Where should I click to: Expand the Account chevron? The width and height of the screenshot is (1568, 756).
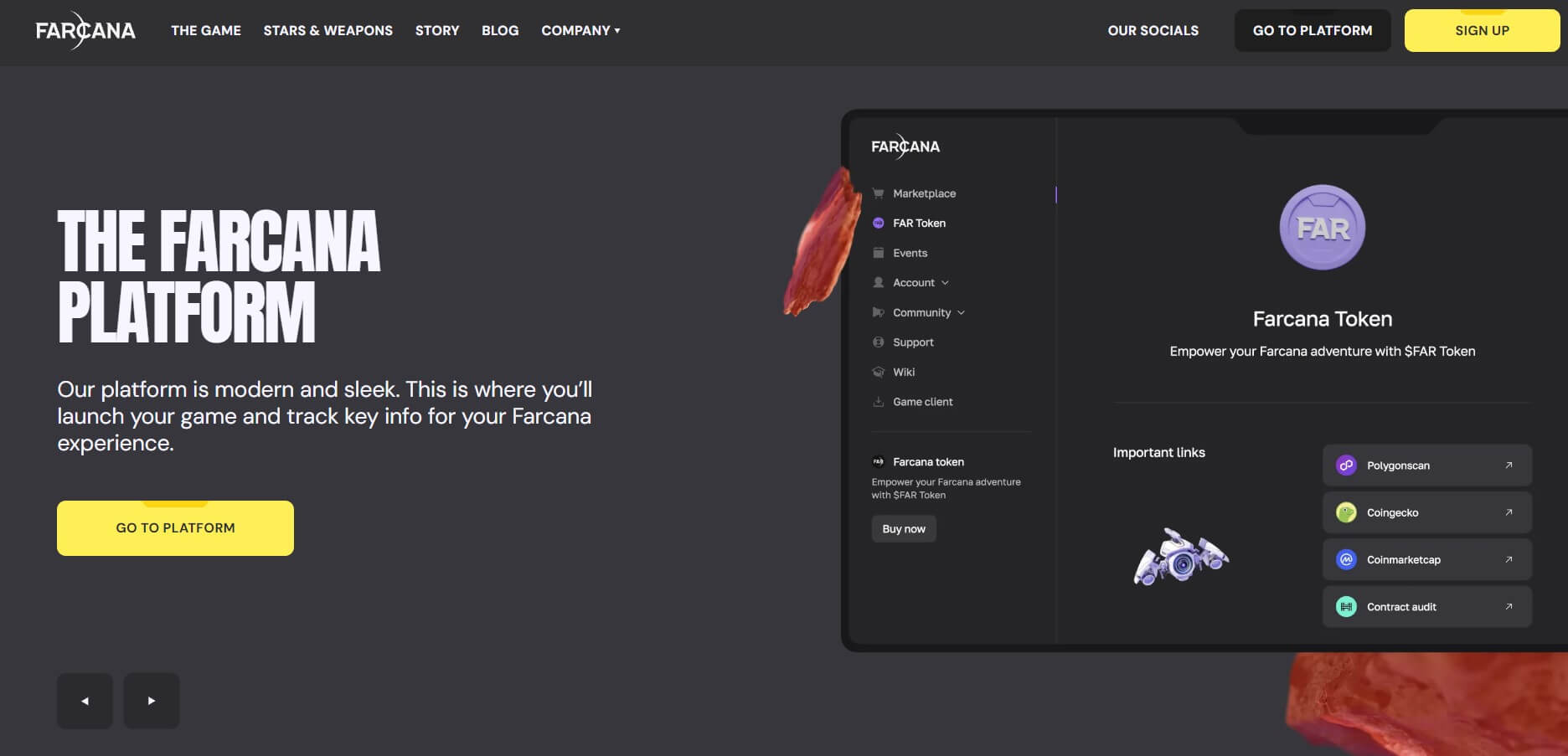coord(945,283)
